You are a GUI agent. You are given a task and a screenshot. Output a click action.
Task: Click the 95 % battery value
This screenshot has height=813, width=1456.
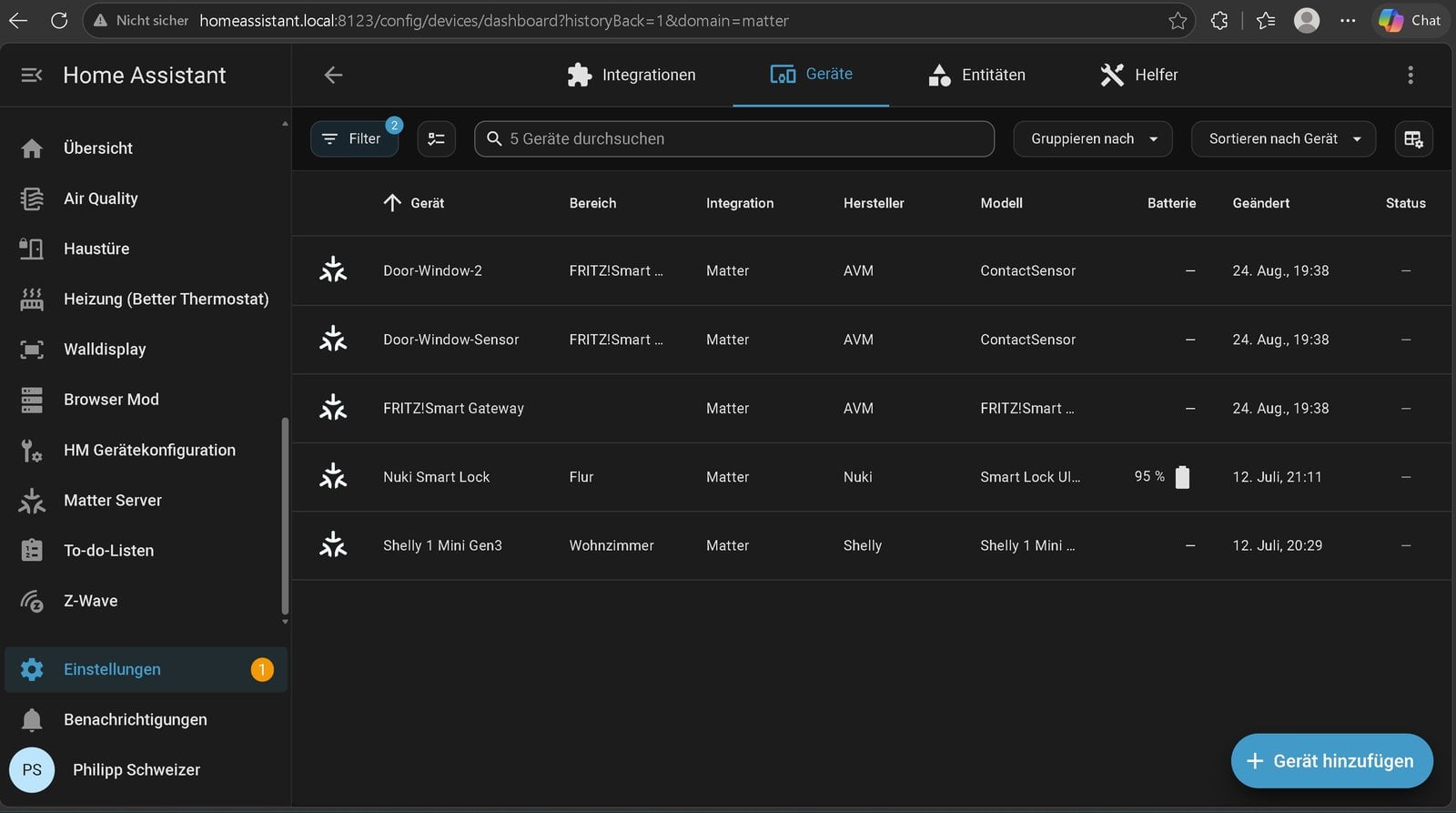click(x=1149, y=476)
